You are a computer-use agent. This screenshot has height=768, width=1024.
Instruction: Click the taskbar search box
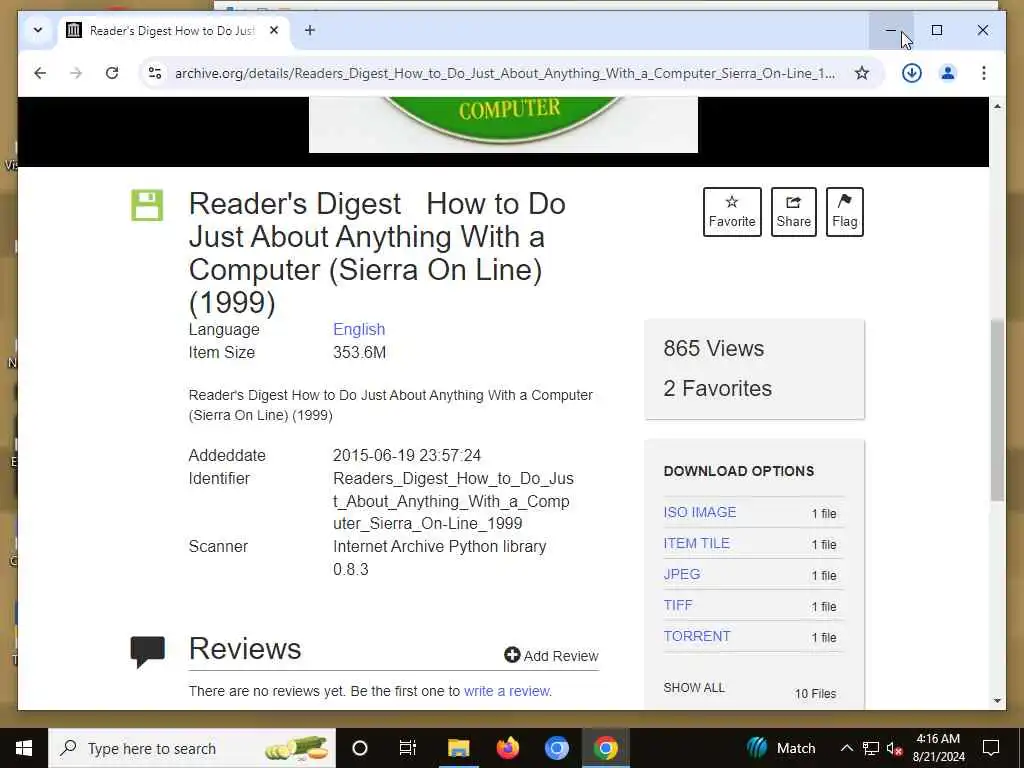point(192,748)
